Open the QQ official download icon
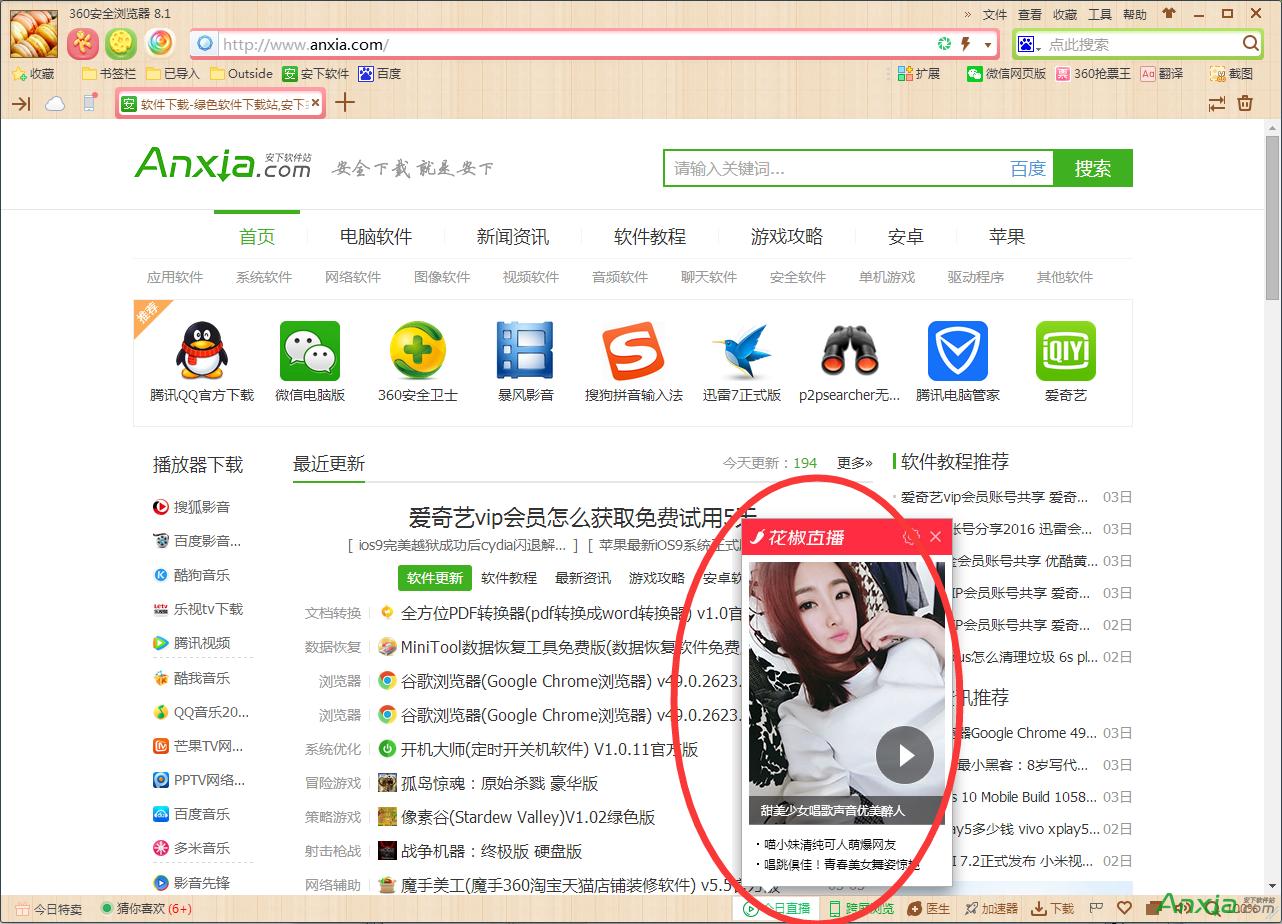The image size is (1282, 924). 203,350
